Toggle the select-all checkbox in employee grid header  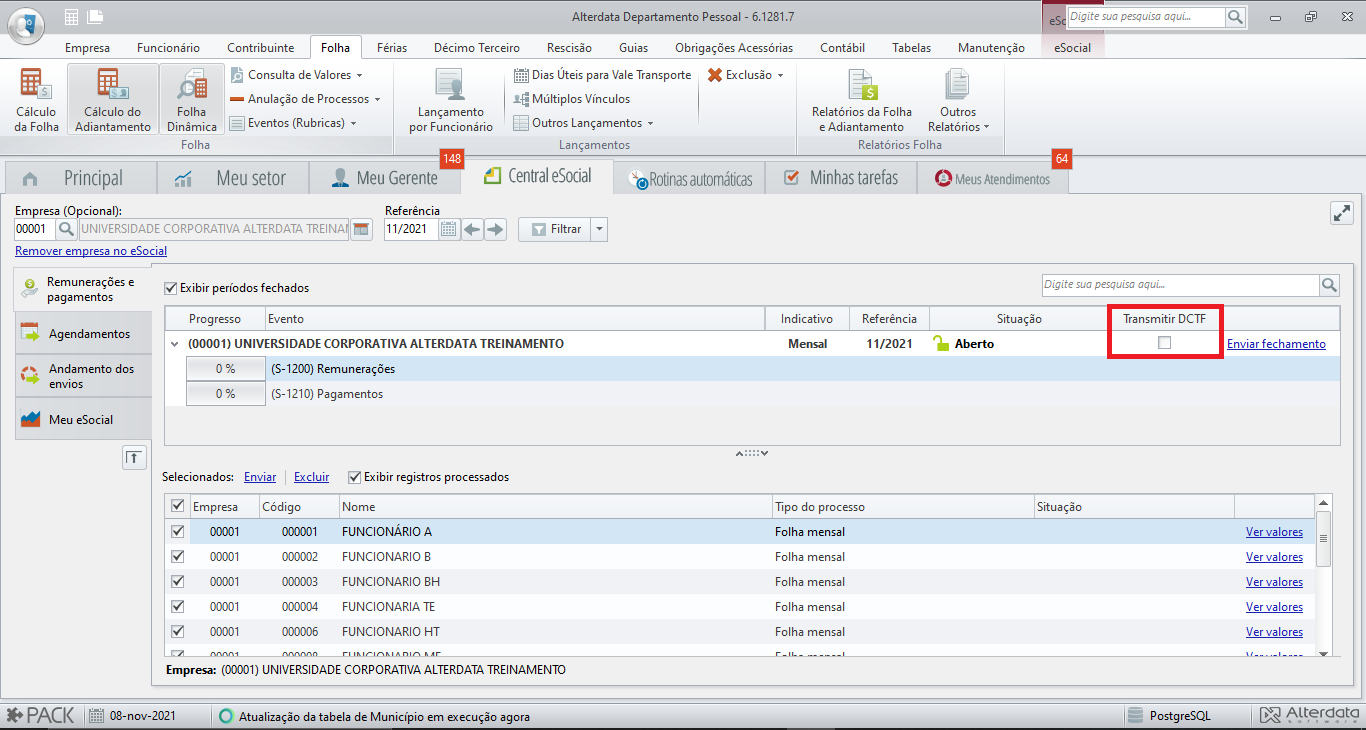pos(178,506)
